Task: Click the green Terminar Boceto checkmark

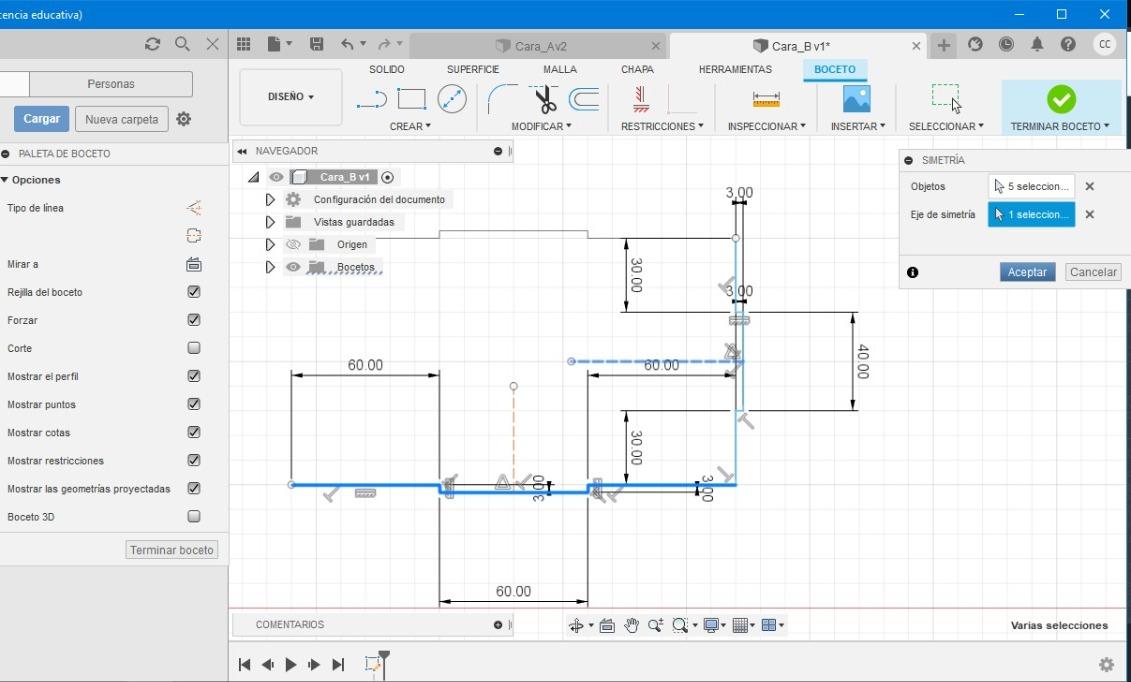Action: (1061, 99)
